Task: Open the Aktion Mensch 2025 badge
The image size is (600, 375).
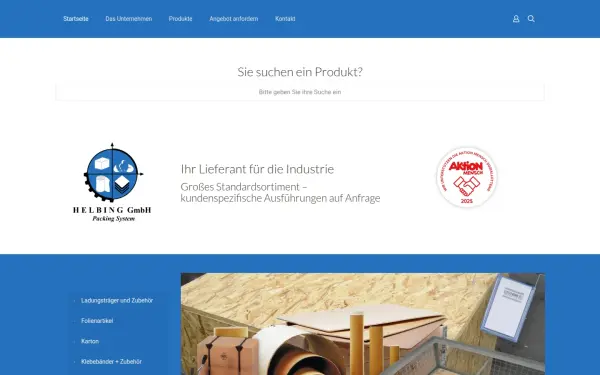Action: 466,177
